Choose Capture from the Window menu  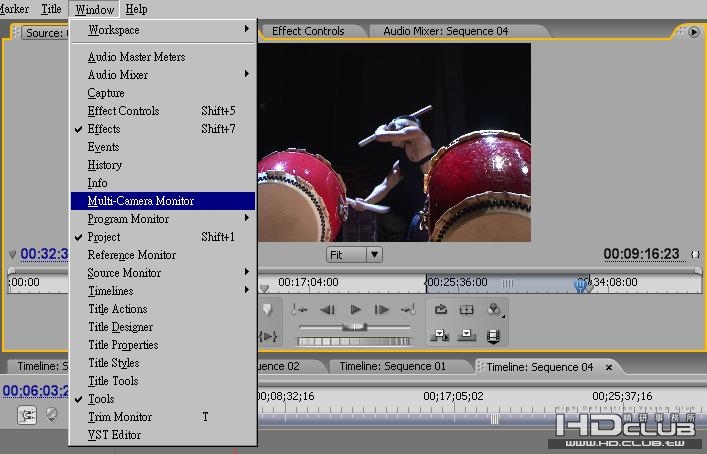point(163,93)
